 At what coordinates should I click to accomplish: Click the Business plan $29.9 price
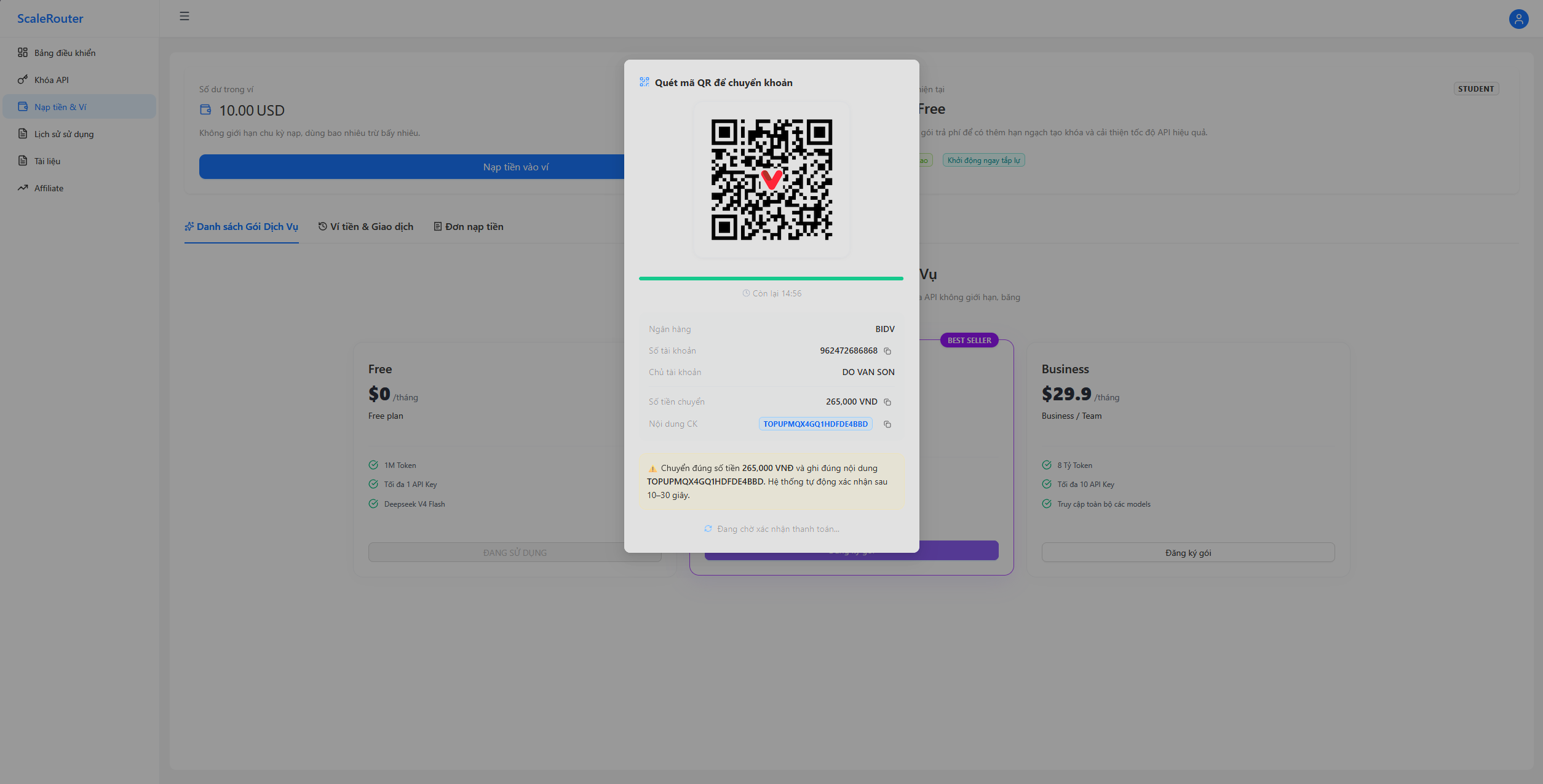[x=1066, y=394]
